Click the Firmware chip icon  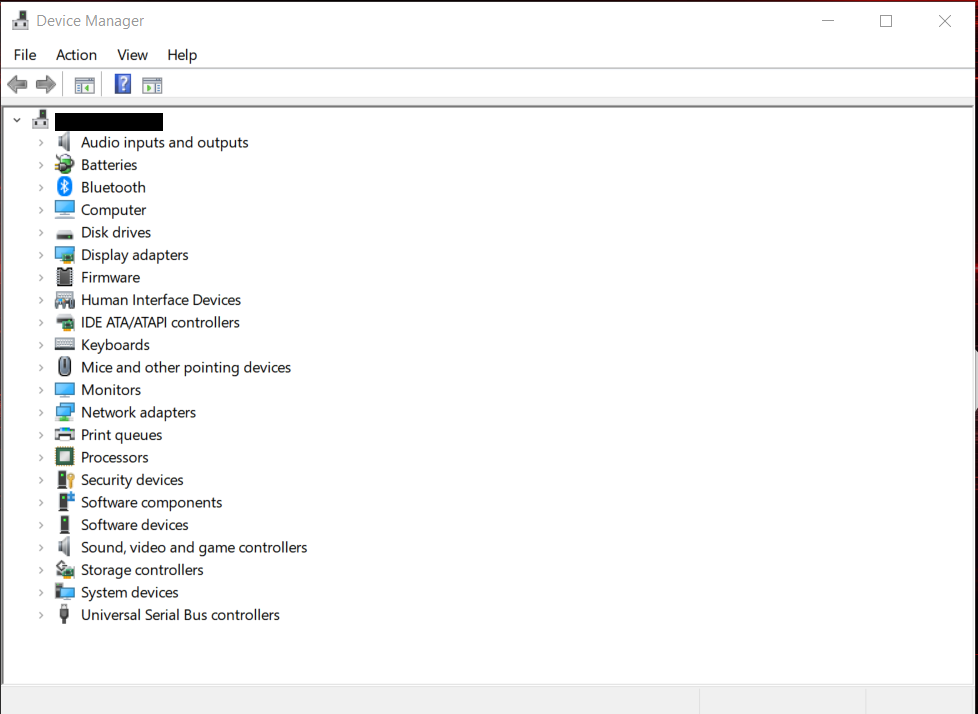click(x=64, y=277)
